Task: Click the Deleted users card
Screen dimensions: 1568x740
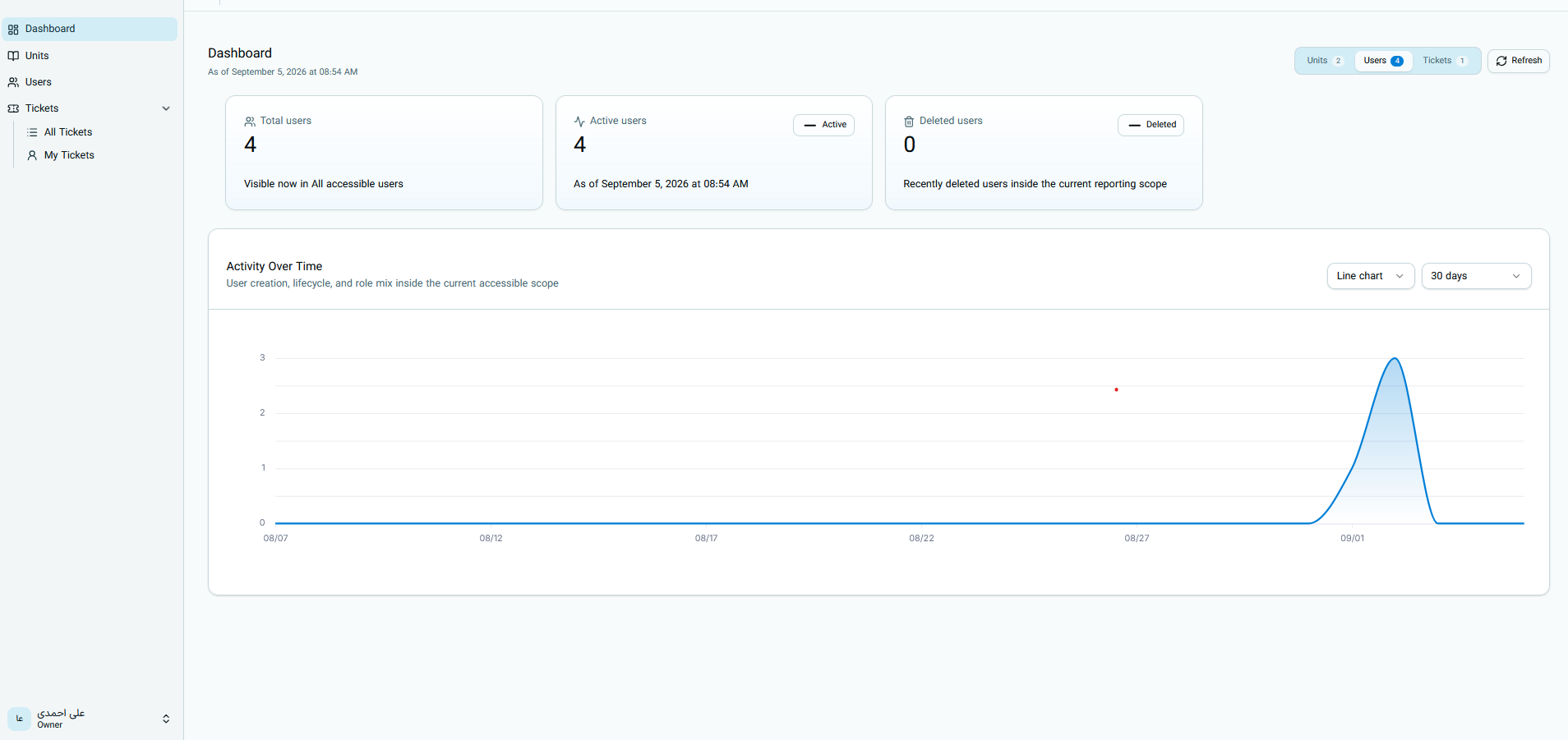Action: 1044,153
